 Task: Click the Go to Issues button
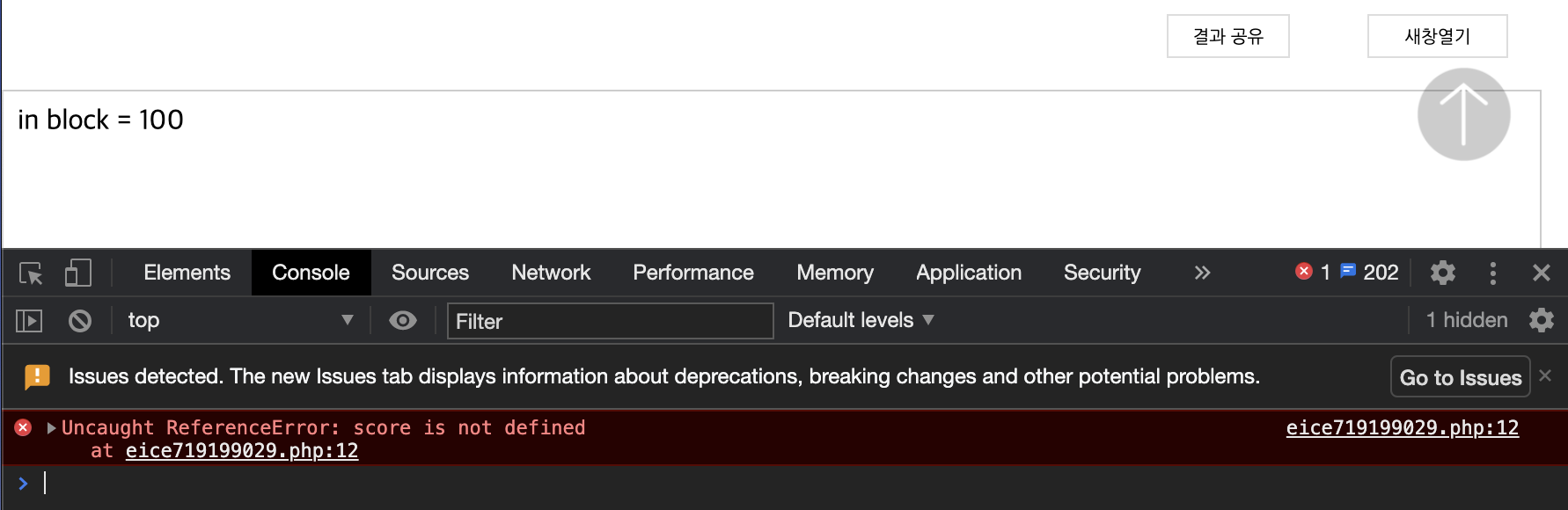click(x=1460, y=377)
